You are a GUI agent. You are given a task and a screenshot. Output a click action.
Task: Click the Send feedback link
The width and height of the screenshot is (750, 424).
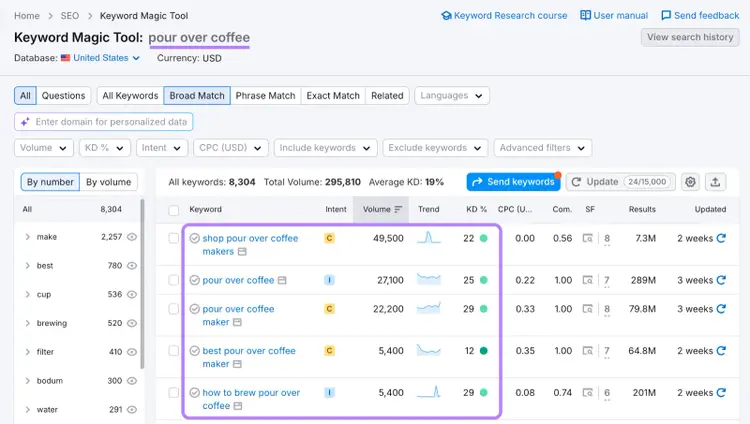click(x=700, y=15)
